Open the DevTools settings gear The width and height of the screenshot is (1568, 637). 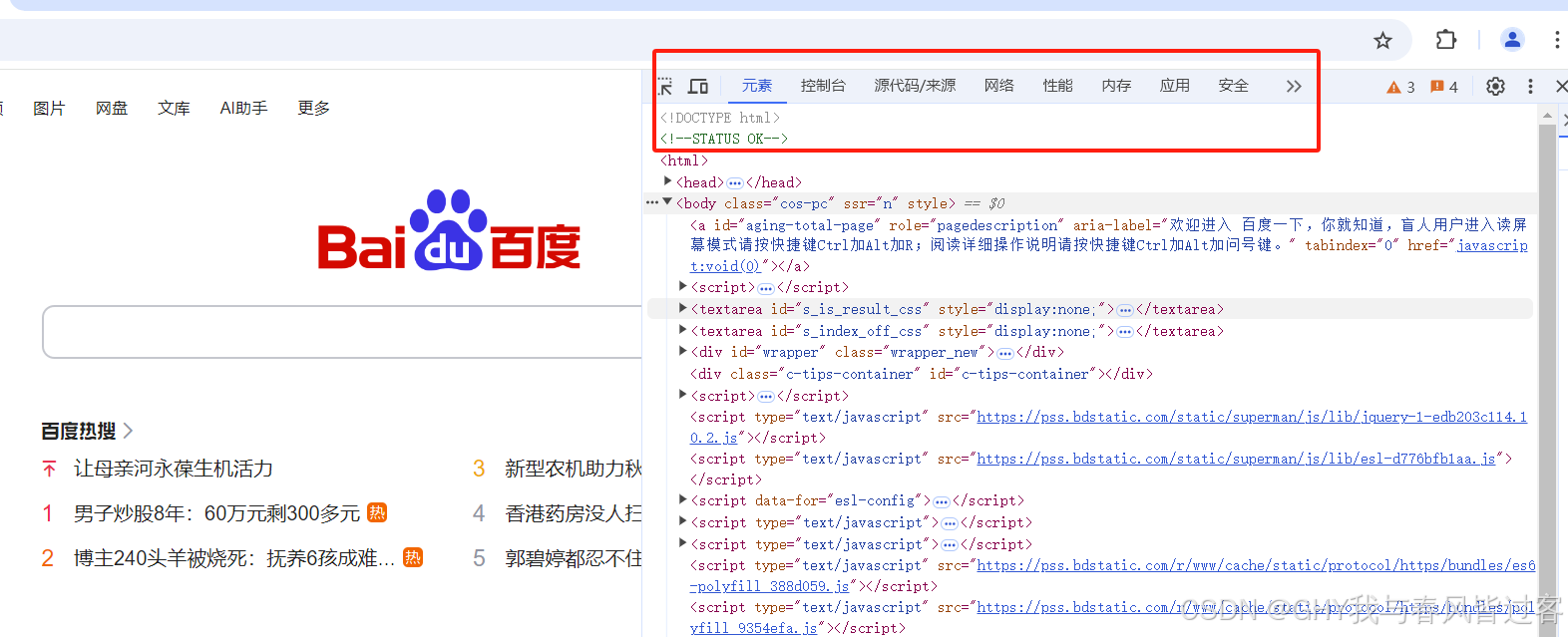1495,87
